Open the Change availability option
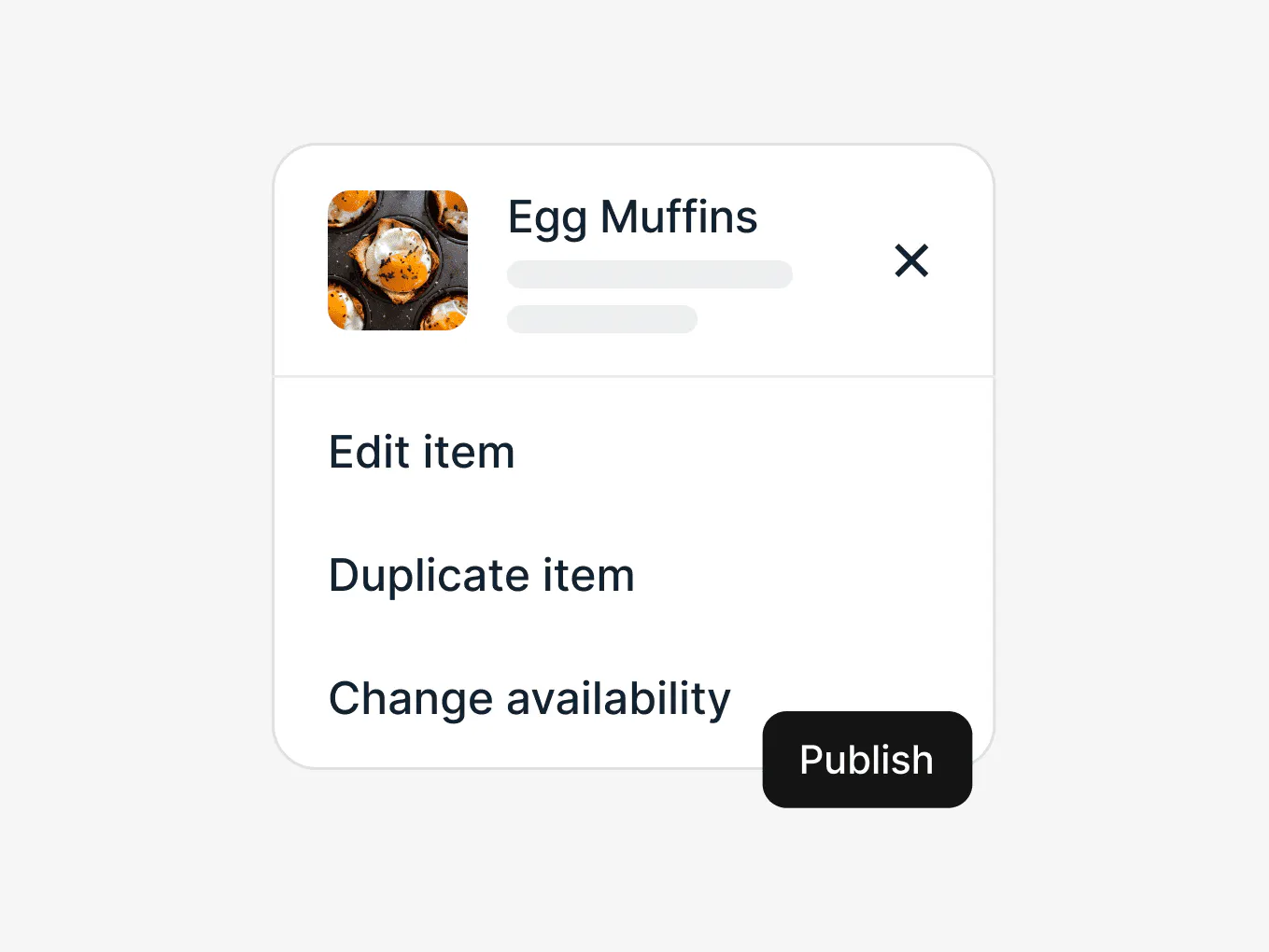 click(529, 699)
